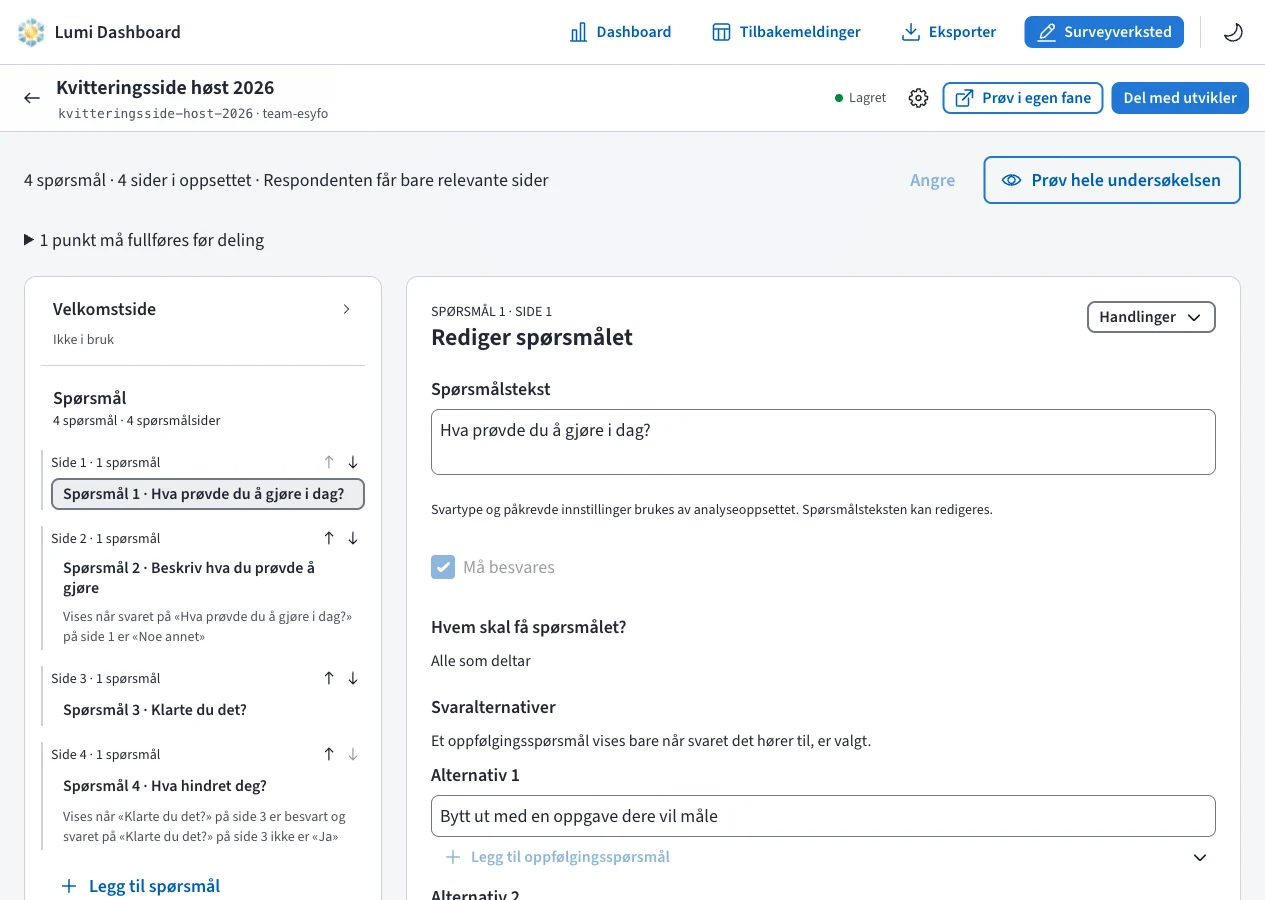Viewport: 1265px width, 900px height.
Task: Open the Handlinger dropdown
Action: pos(1151,317)
